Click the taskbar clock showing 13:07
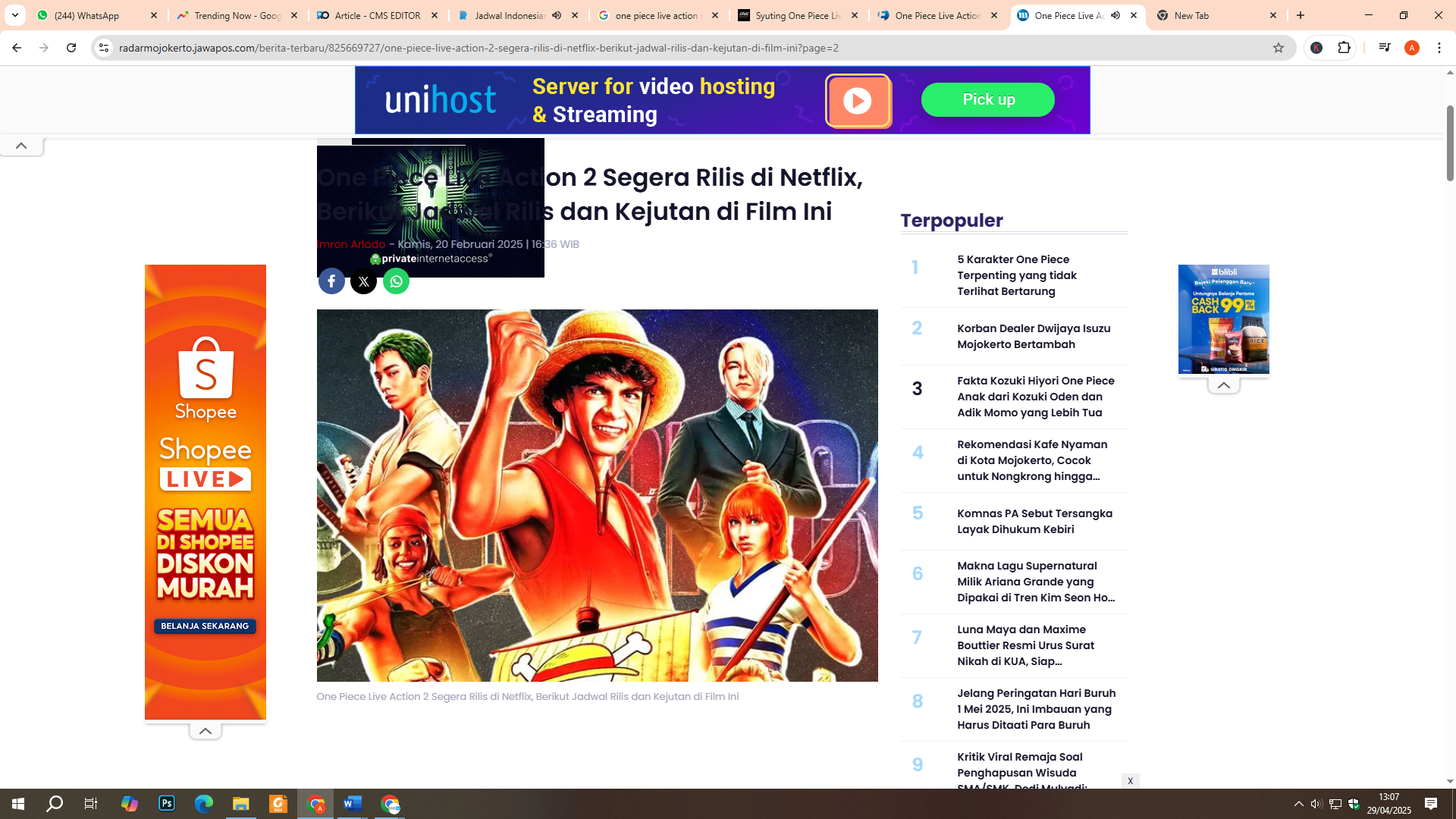This screenshot has height=819, width=1456. 1389,804
